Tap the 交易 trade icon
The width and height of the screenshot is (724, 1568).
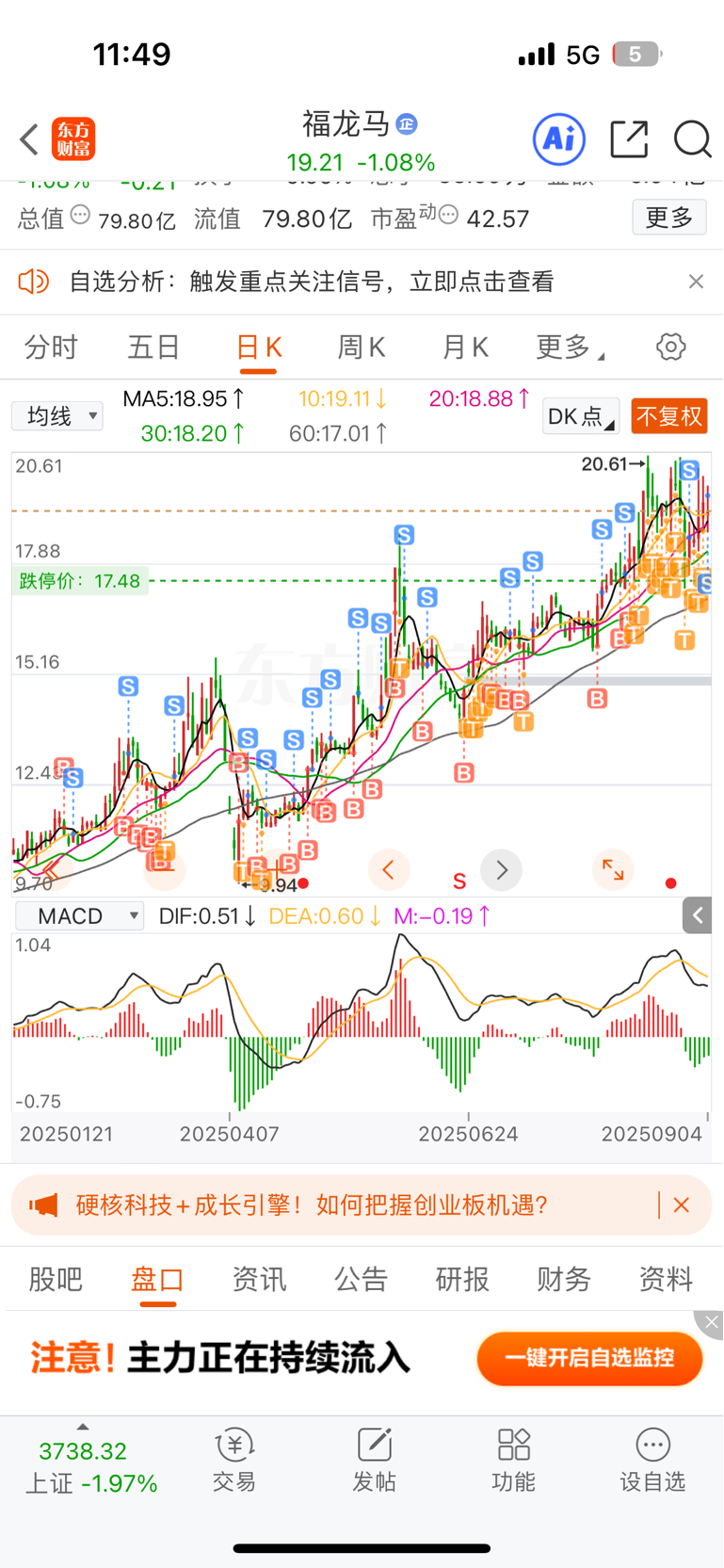[234, 1458]
